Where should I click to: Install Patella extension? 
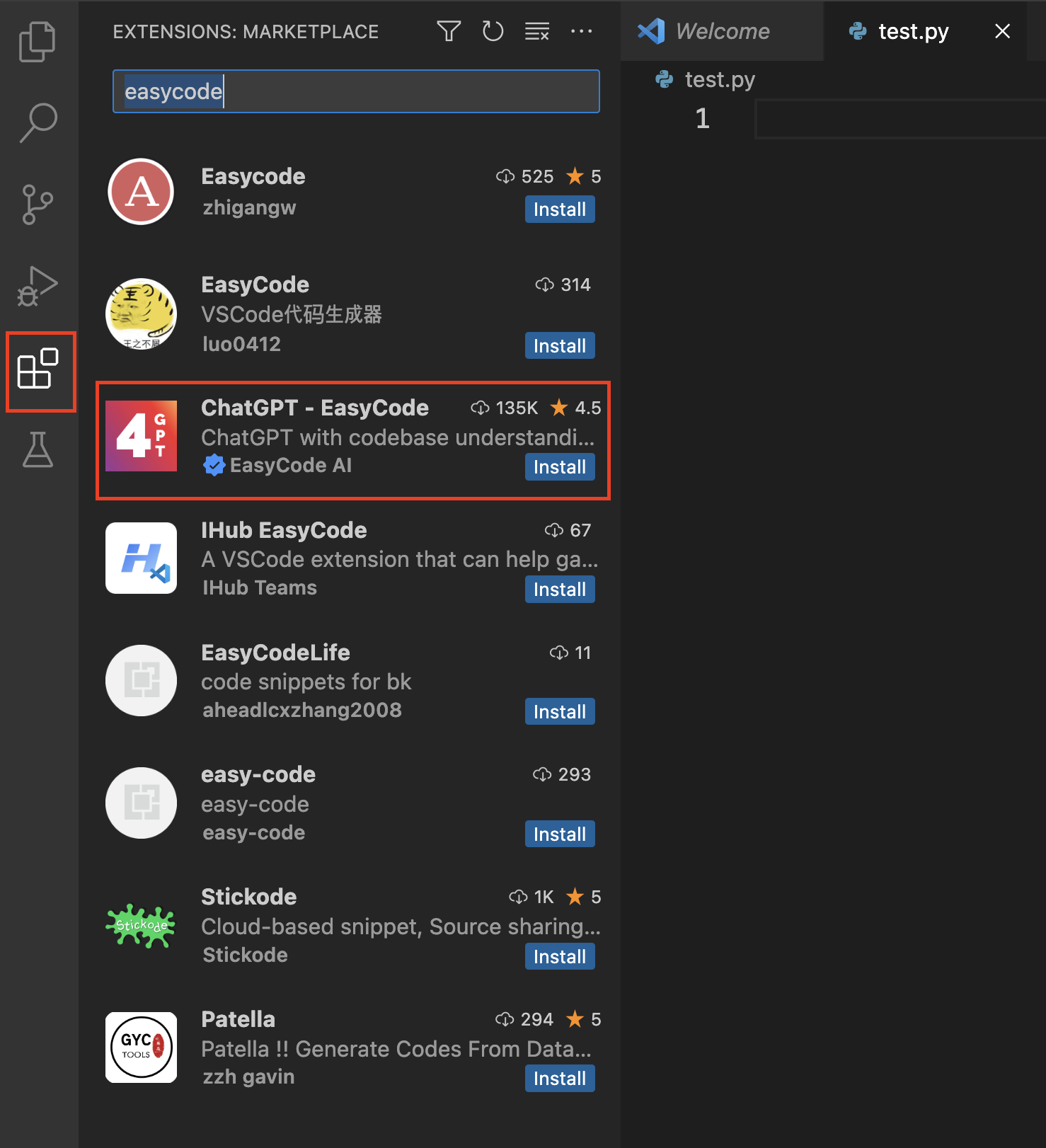pos(560,1079)
